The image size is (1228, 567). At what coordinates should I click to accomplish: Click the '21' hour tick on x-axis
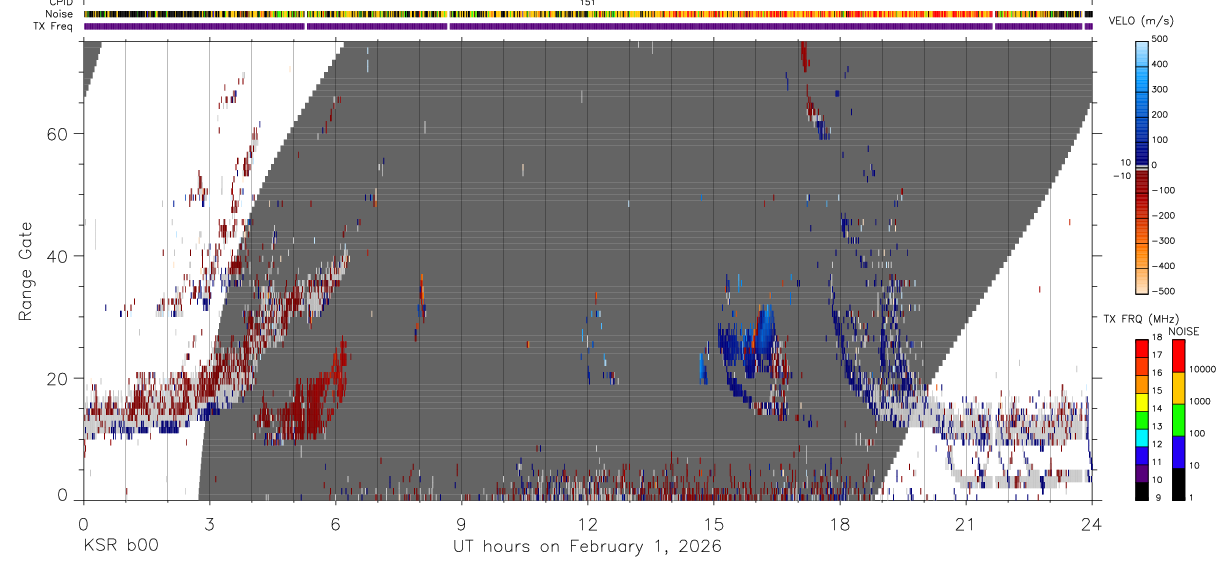coord(966,523)
